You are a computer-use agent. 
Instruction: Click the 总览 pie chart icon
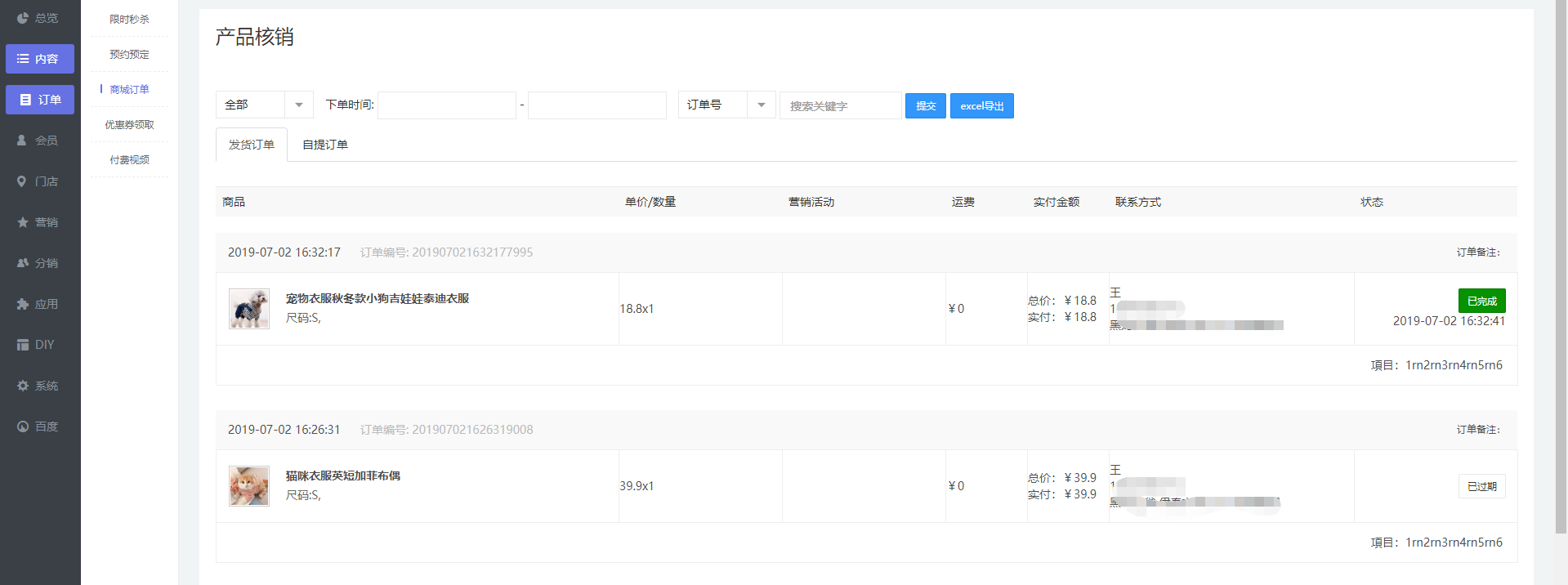coord(23,18)
